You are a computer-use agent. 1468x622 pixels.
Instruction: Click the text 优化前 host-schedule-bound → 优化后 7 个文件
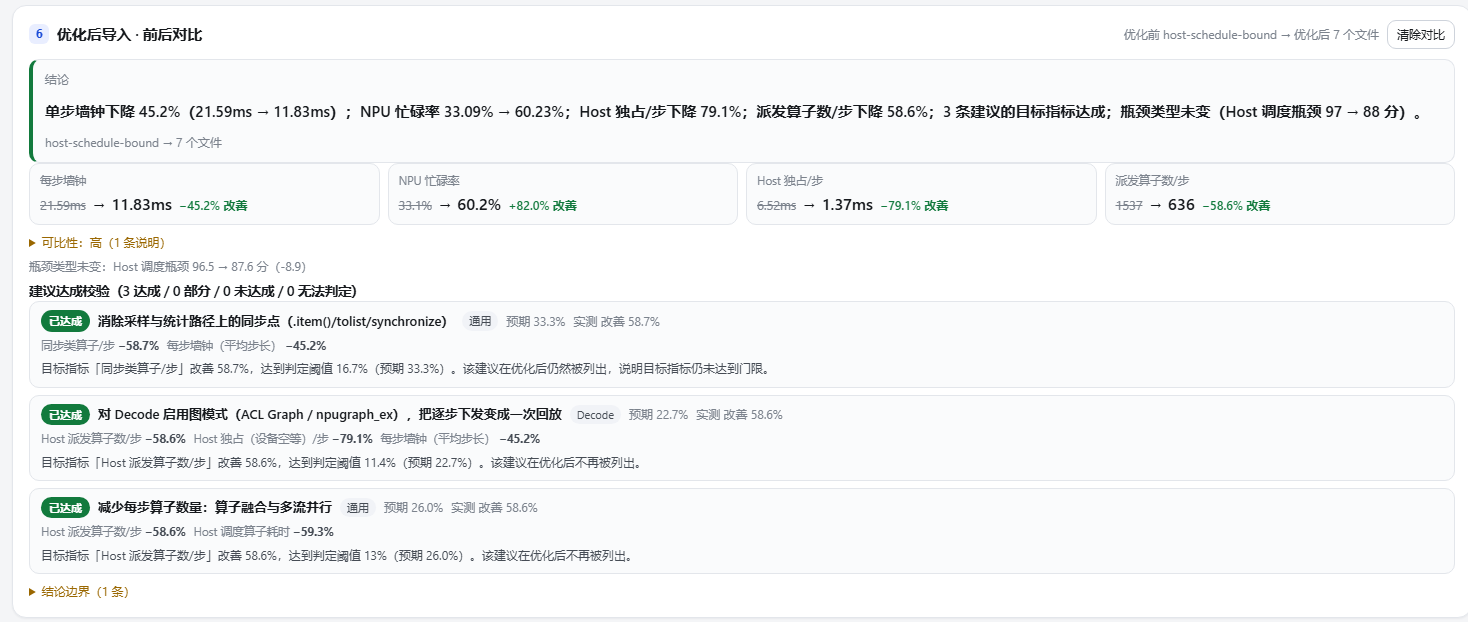[1251, 35]
